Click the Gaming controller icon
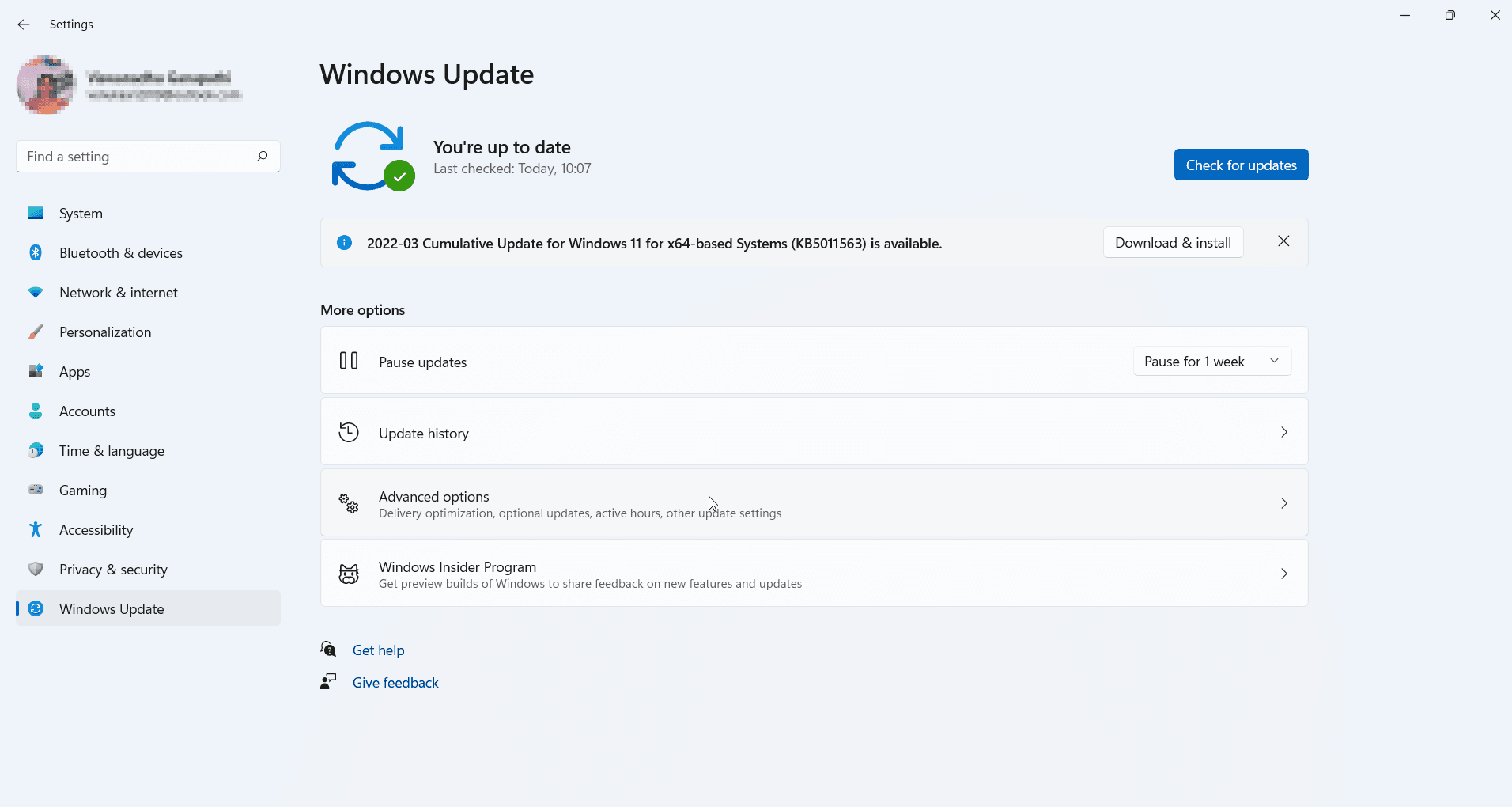 [x=36, y=490]
